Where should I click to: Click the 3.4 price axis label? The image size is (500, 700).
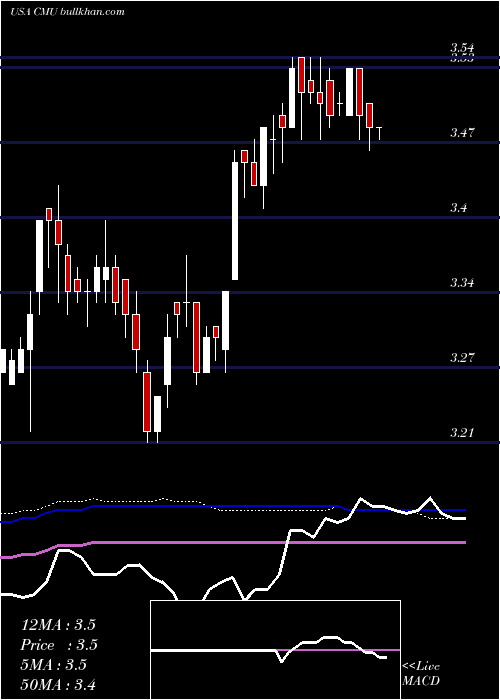click(x=458, y=208)
